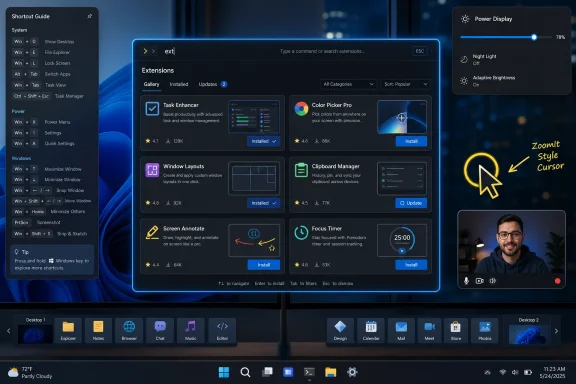Open the Windows Start menu
Viewport: 576px width, 384px height.
(224, 372)
